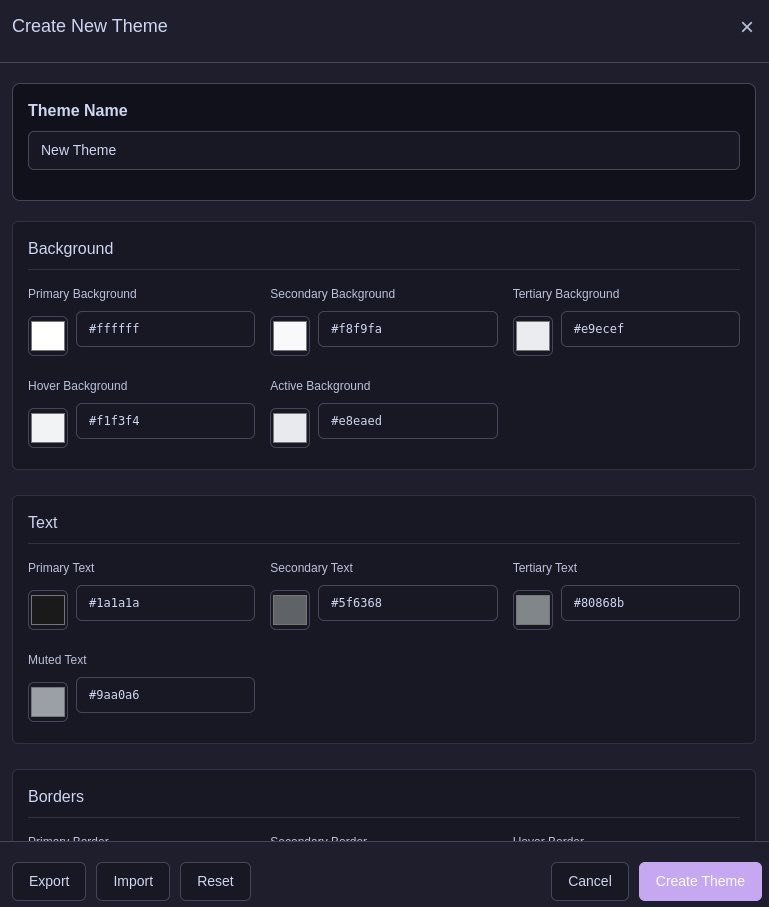The image size is (769, 907).
Task: Click the Primary Text label
Action: pos(61,568)
